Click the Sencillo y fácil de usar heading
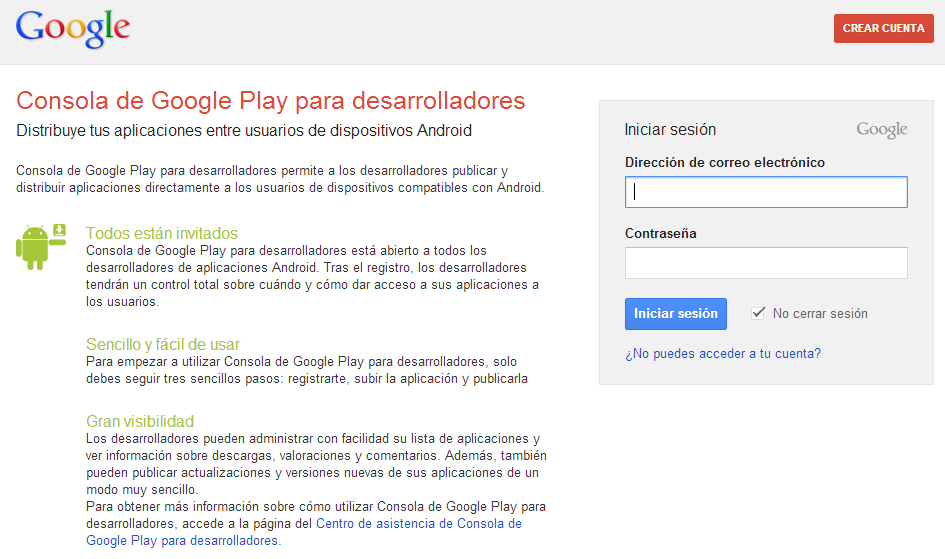945x559 pixels. point(163,345)
